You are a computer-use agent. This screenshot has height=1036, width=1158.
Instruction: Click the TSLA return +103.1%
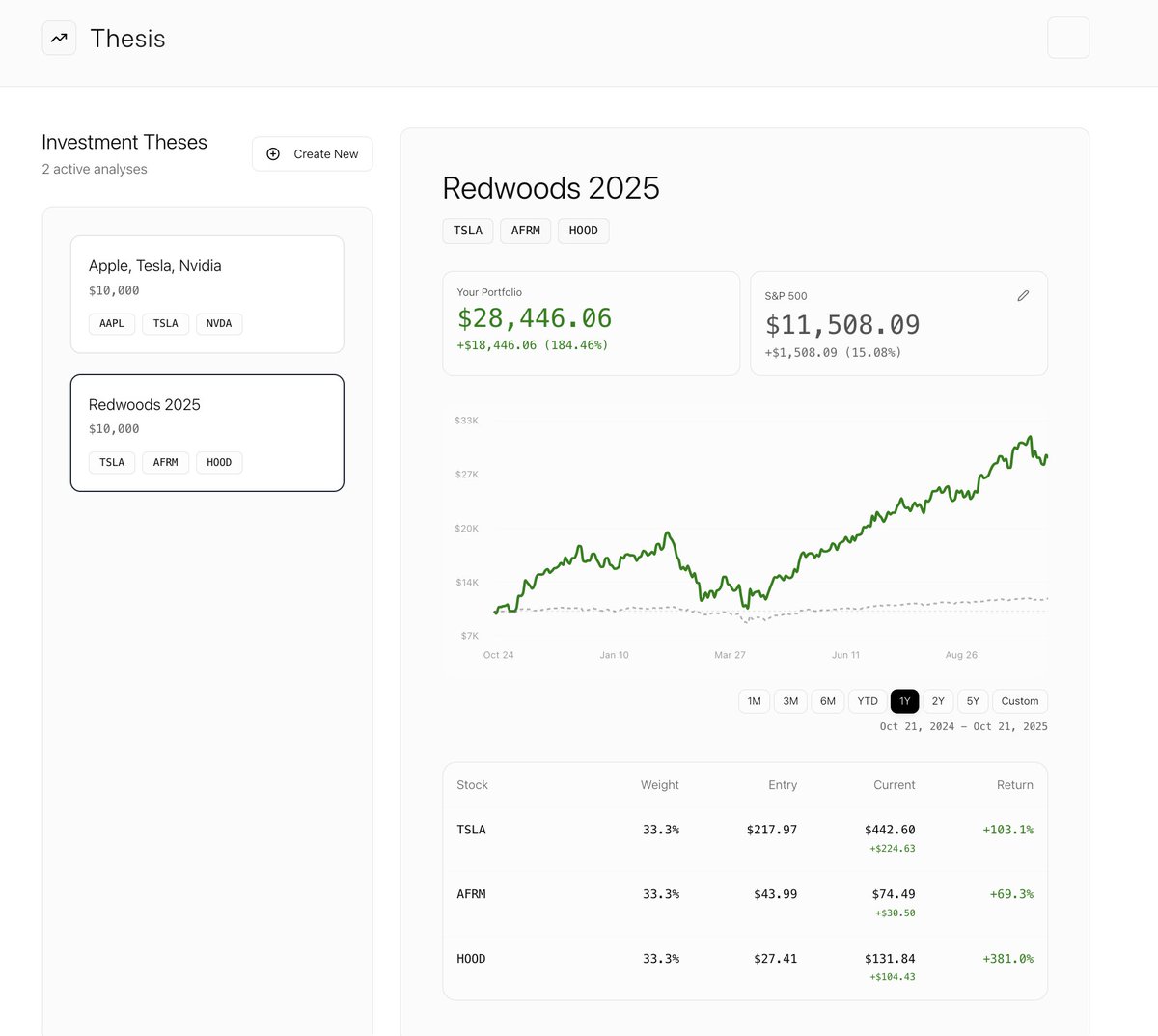[1008, 830]
